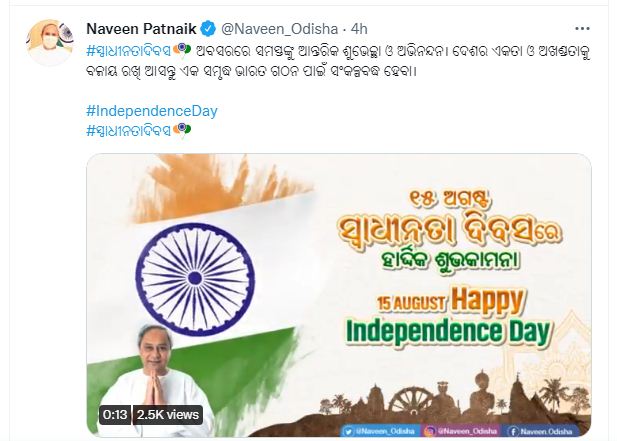Click the 0:13 video duration badge
Screen dimensions: 617x441
click(x=115, y=415)
